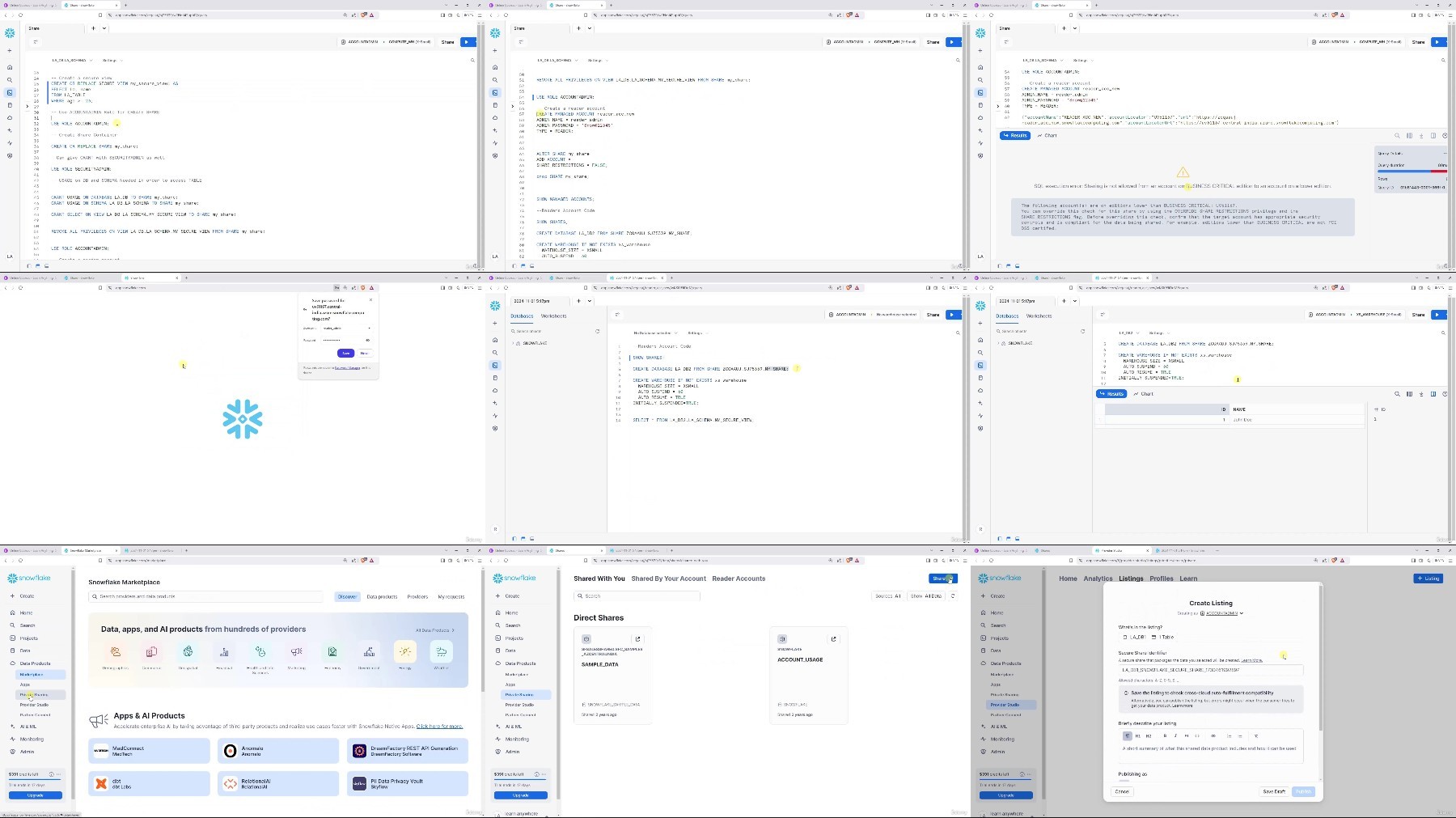Open the Sources All filter dropdown
Image resolution: width=1456 pixels, height=818 pixels.
(888, 595)
